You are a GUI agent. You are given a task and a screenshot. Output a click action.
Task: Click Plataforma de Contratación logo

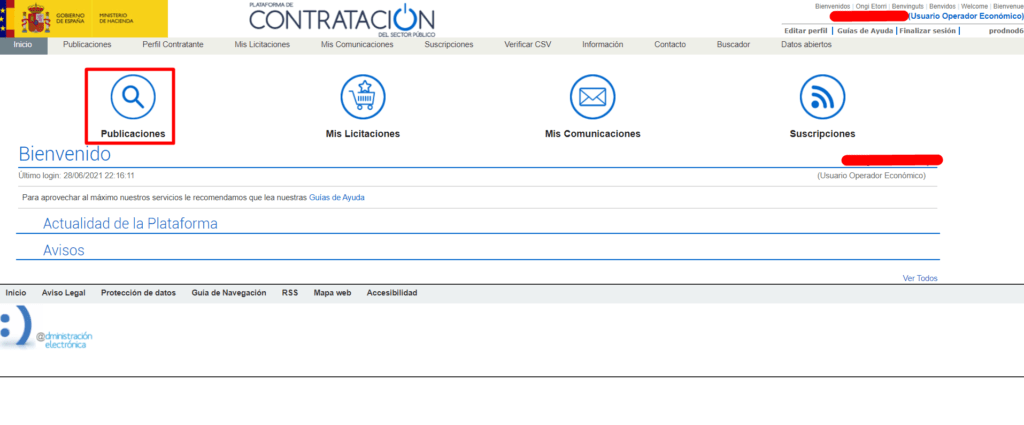click(x=342, y=19)
